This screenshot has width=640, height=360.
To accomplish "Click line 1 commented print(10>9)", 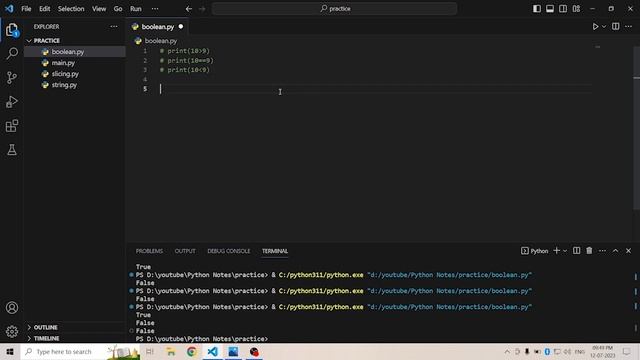I will (x=184, y=51).
